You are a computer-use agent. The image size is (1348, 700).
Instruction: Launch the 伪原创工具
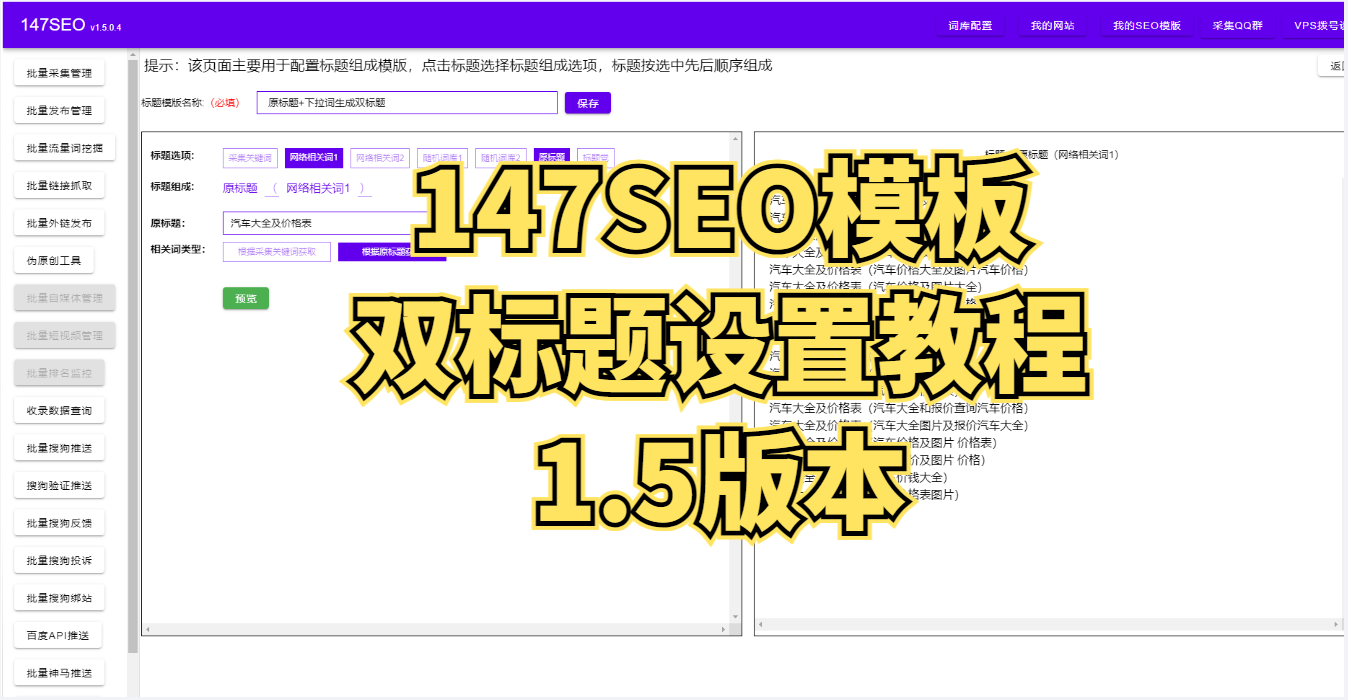(x=54, y=261)
